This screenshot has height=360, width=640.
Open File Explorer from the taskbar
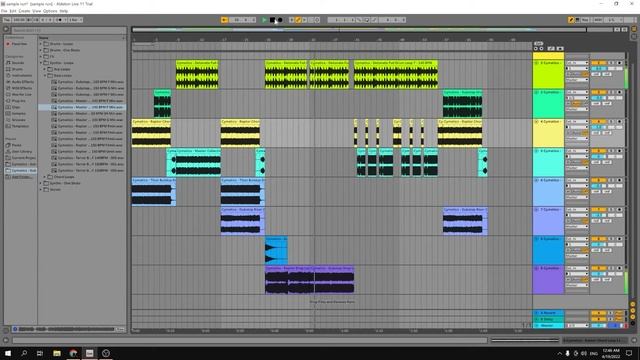coord(57,353)
